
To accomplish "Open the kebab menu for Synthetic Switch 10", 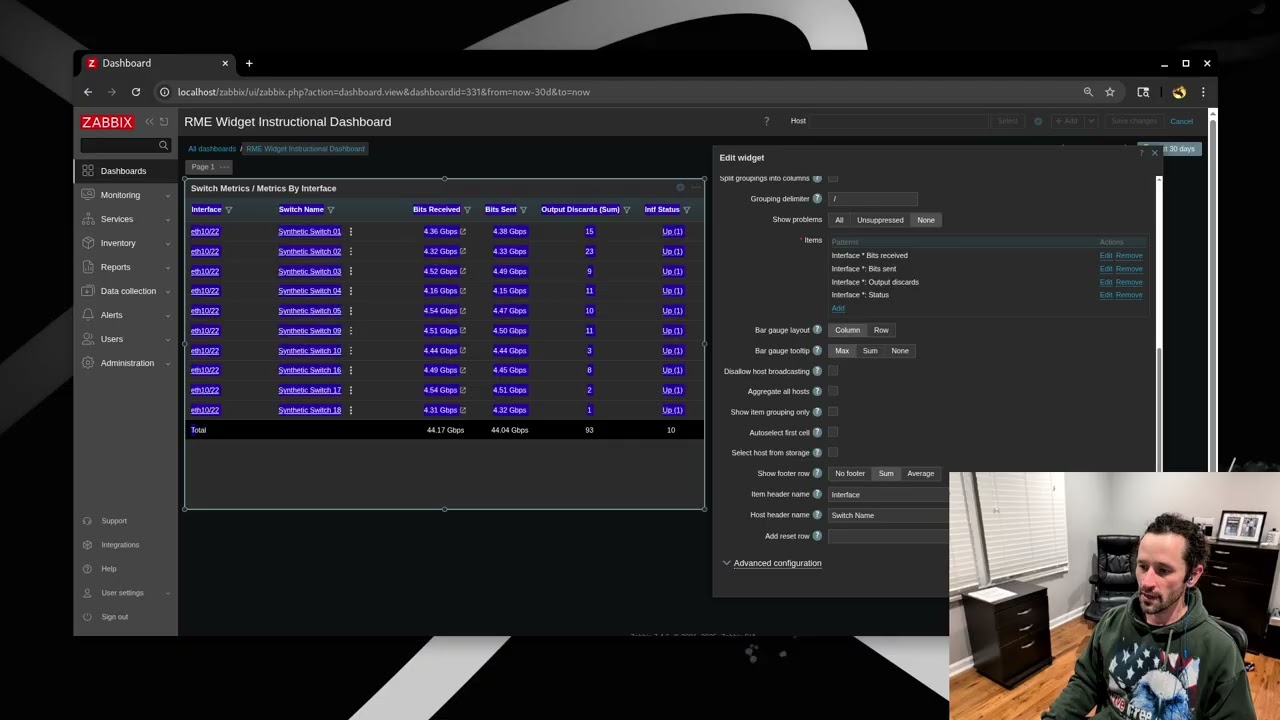I will pyautogui.click(x=351, y=351).
